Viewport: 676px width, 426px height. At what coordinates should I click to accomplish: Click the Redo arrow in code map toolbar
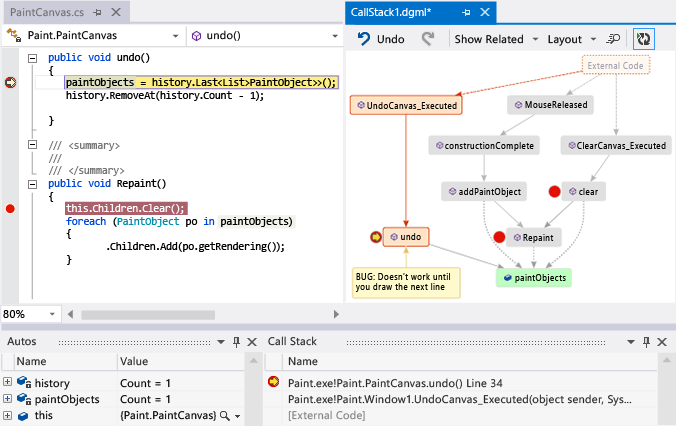[428, 39]
